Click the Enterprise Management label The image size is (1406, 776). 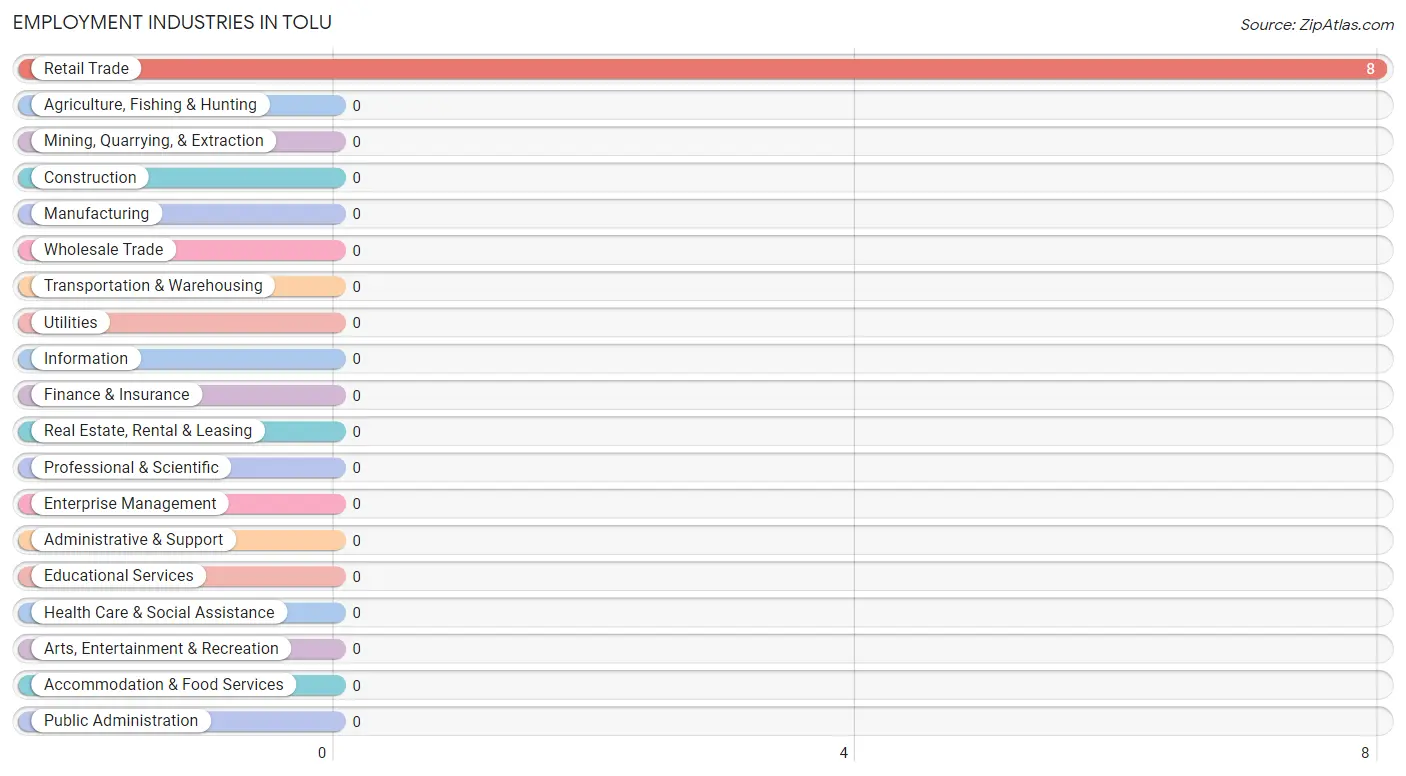[130, 504]
